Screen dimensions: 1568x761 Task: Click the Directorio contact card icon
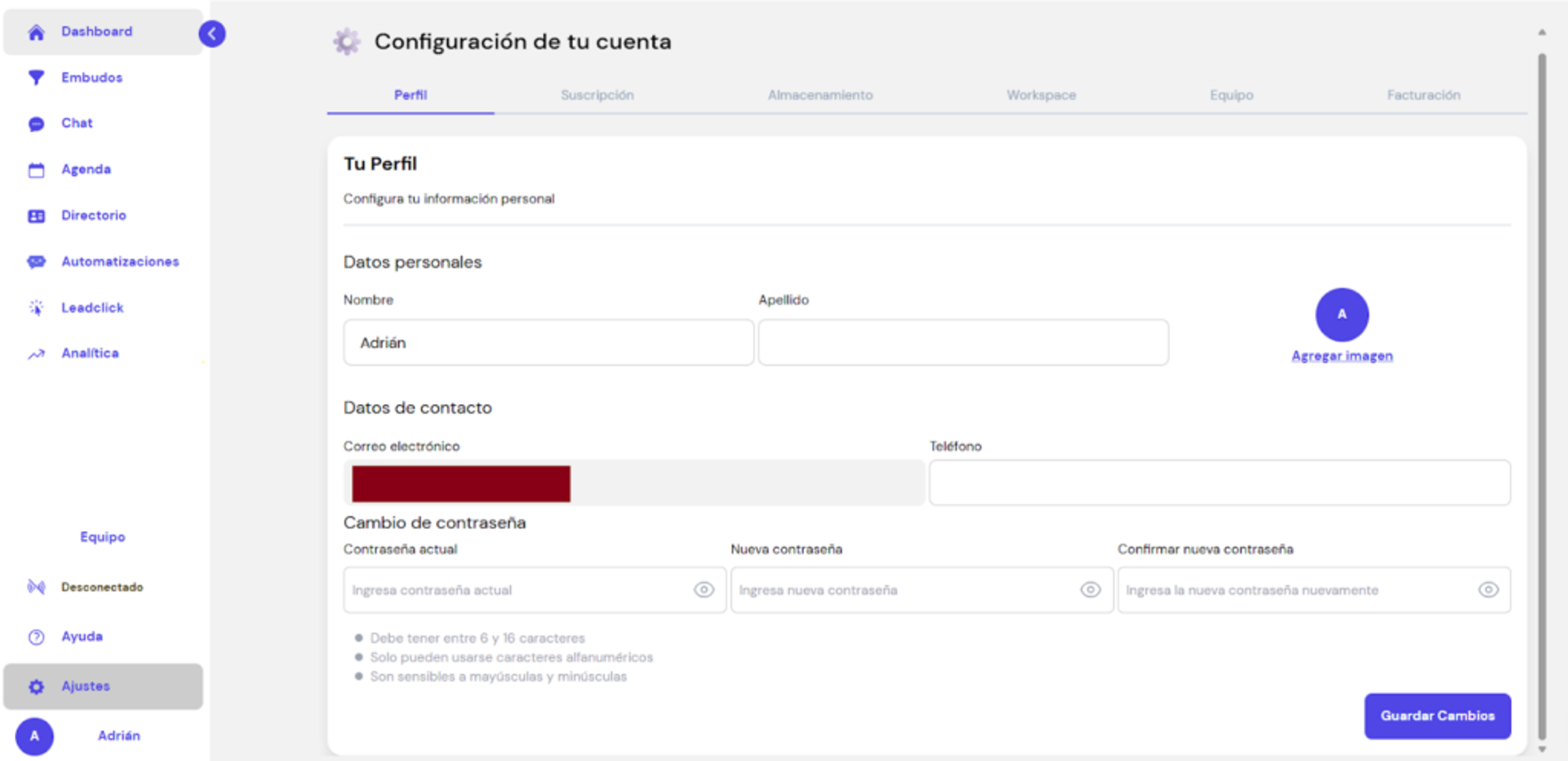(36, 216)
